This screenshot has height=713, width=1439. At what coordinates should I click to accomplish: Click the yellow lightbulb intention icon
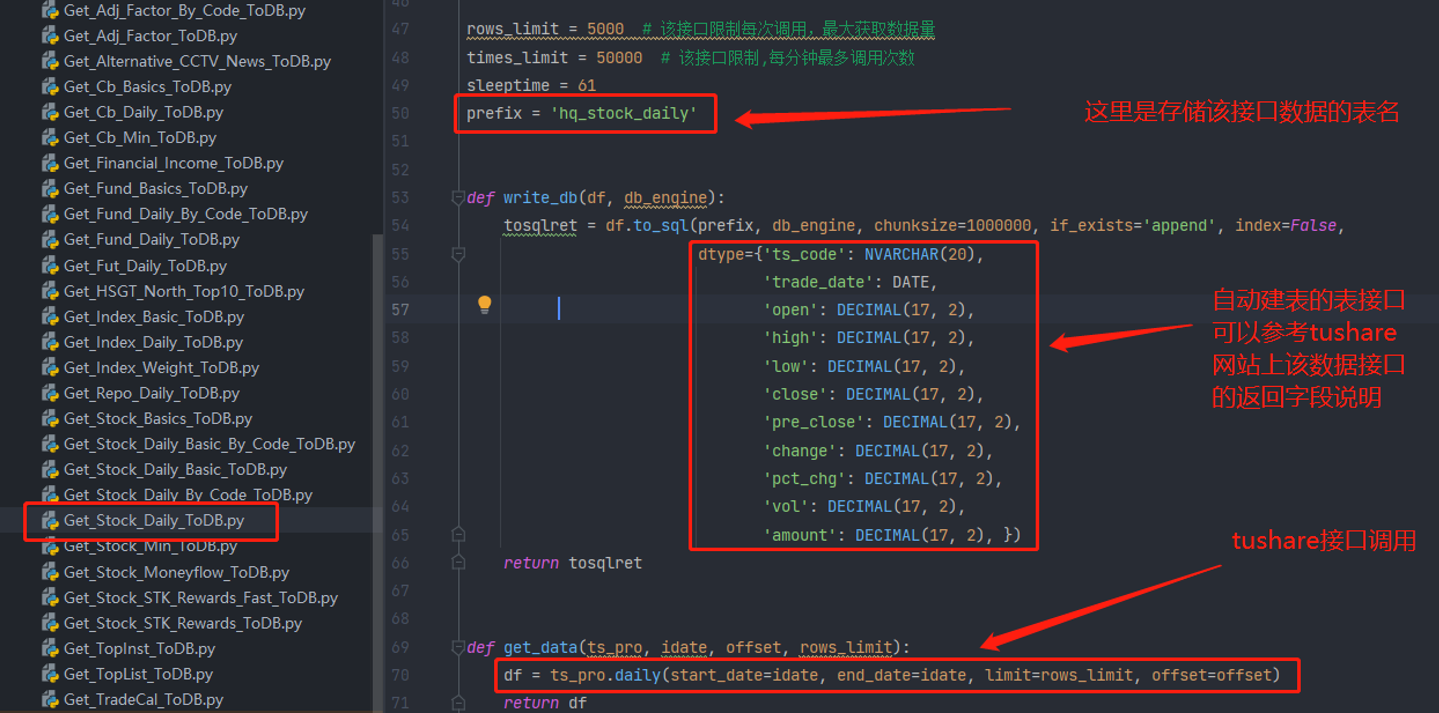click(x=484, y=305)
